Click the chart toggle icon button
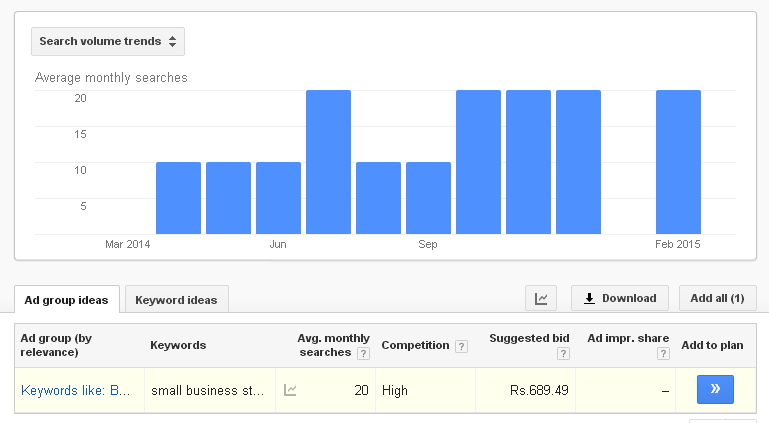The width and height of the screenshot is (769, 423). pos(540,298)
